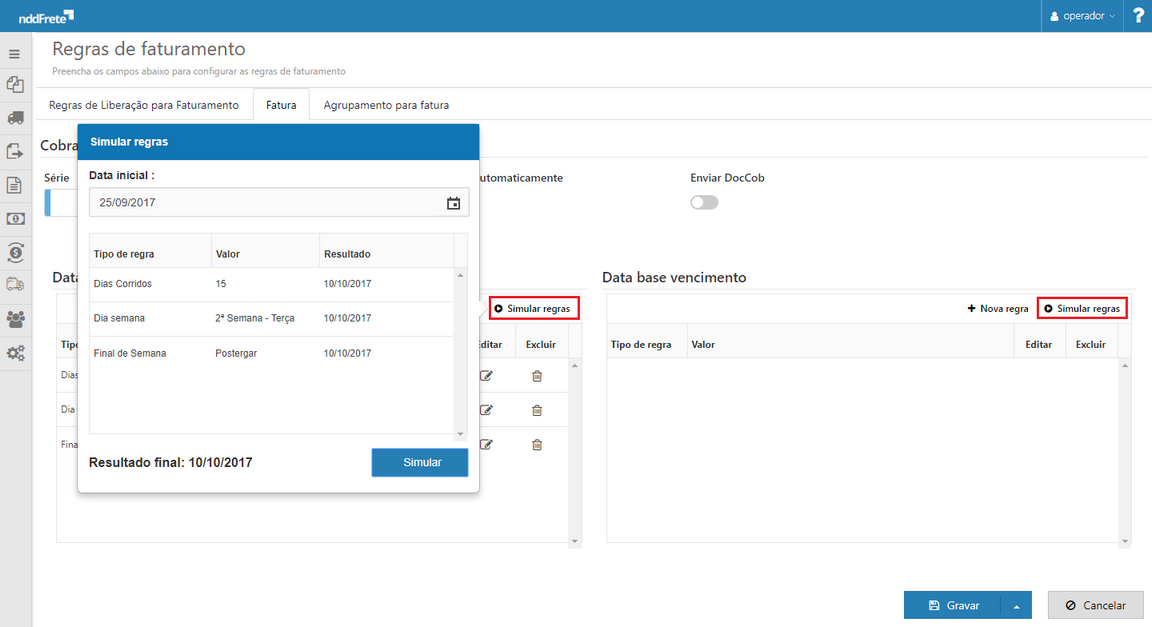
Task: Click Simular regras in Data base vencimento
Action: (1082, 309)
